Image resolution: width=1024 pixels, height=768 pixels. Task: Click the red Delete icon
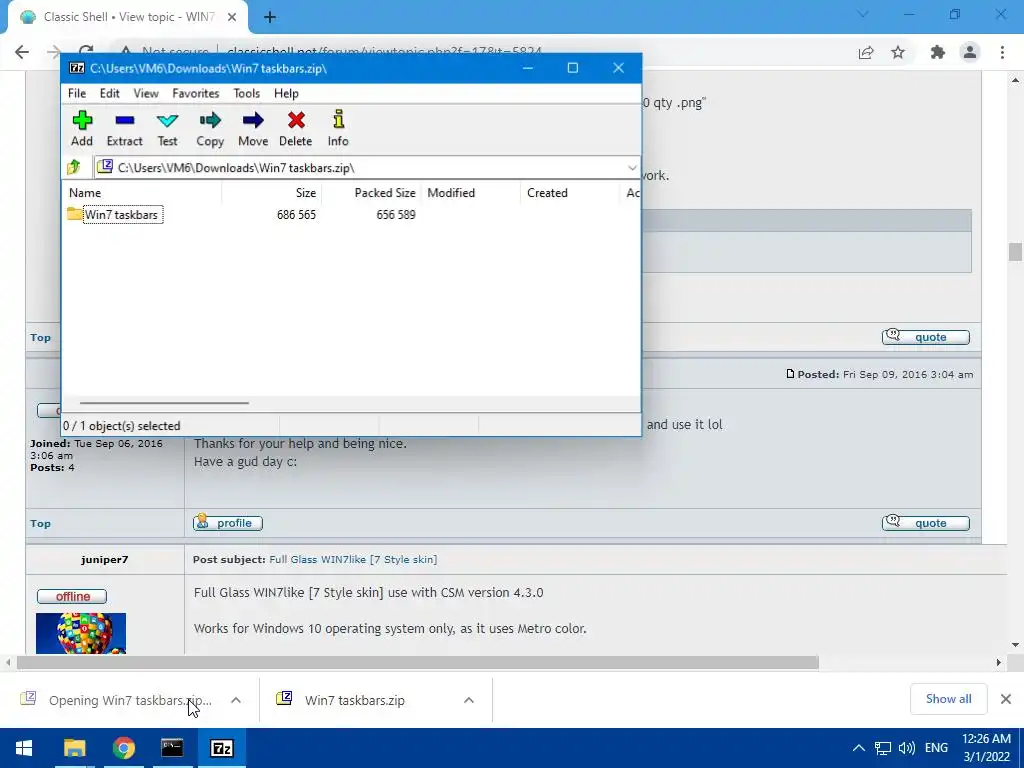coord(296,129)
